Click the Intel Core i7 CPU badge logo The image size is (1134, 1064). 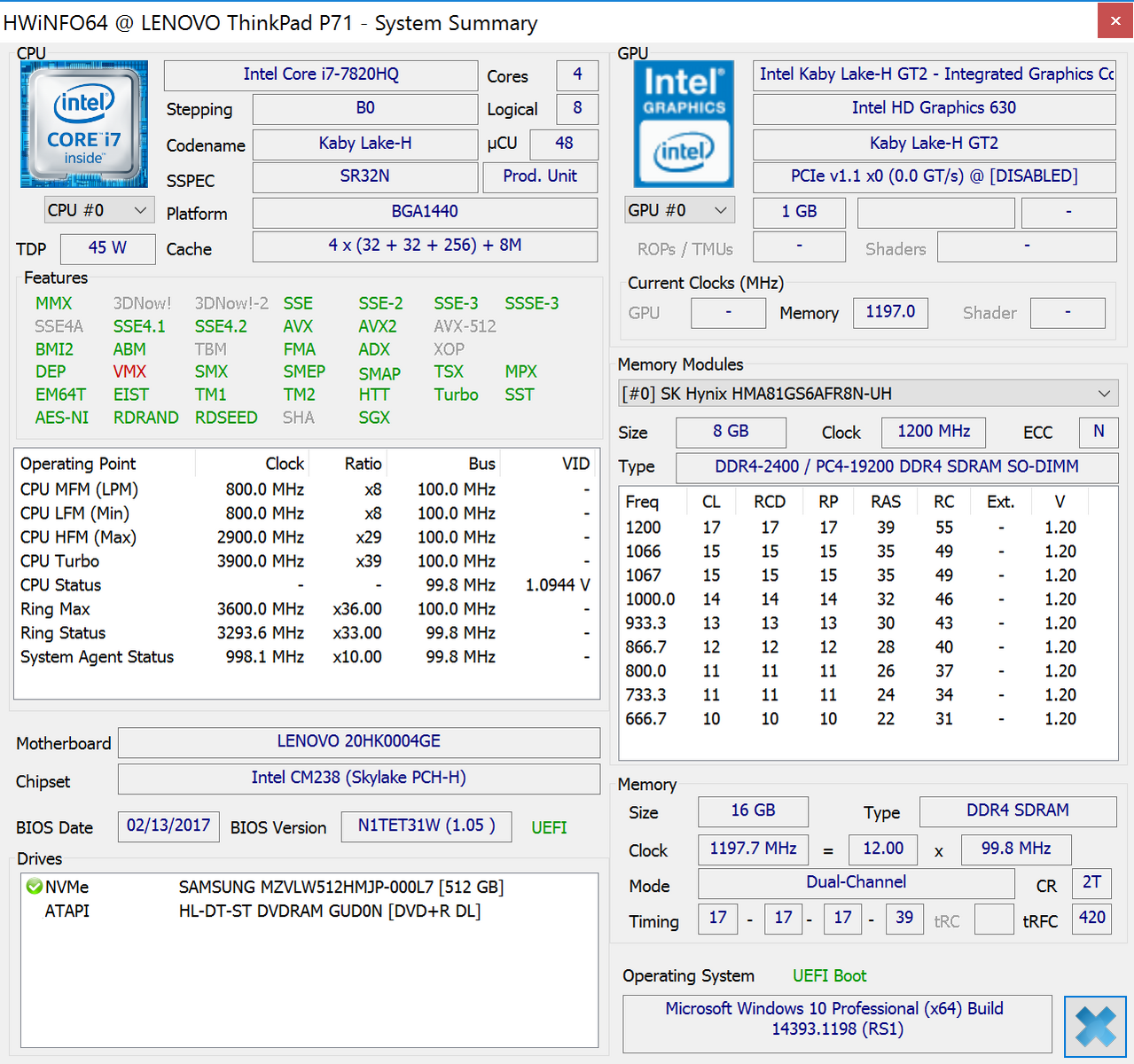83,122
